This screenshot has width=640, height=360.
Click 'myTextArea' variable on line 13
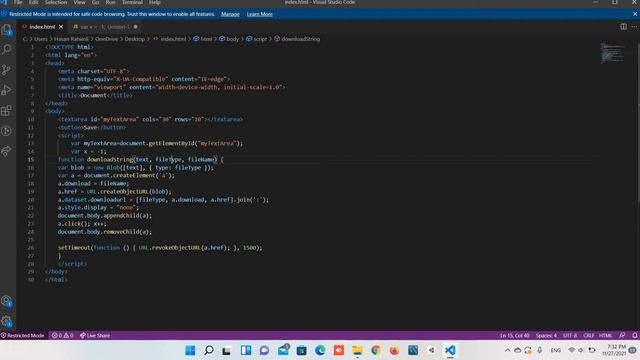pos(100,143)
